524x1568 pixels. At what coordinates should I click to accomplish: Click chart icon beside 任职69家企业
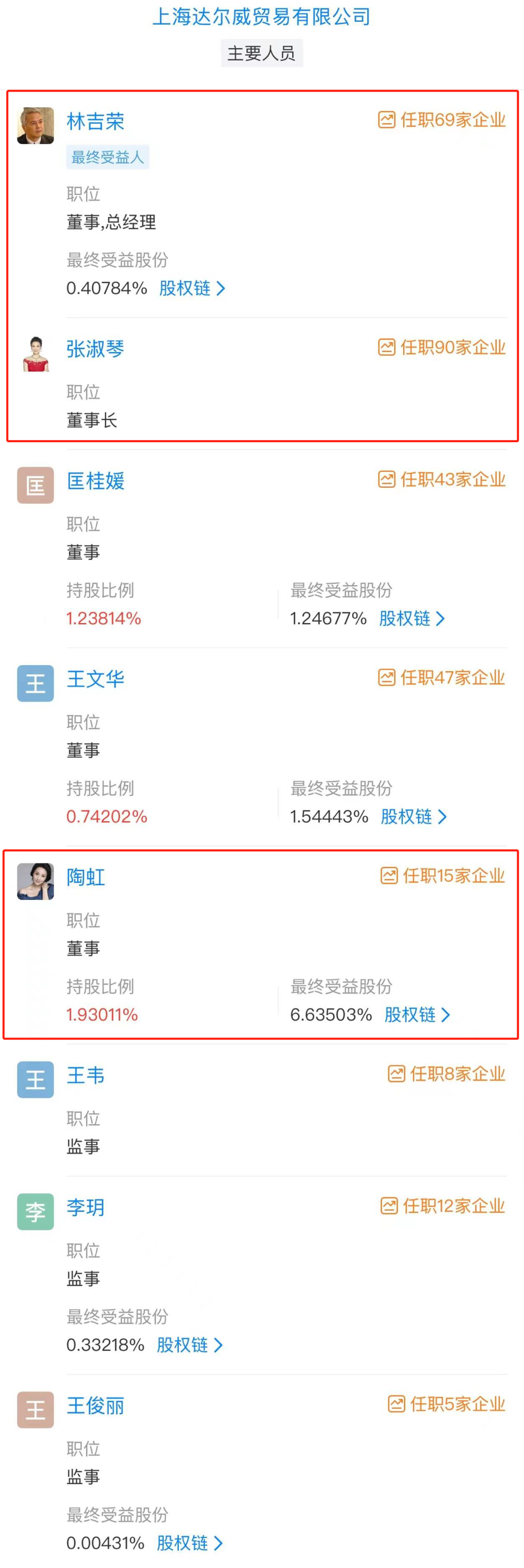[386, 120]
